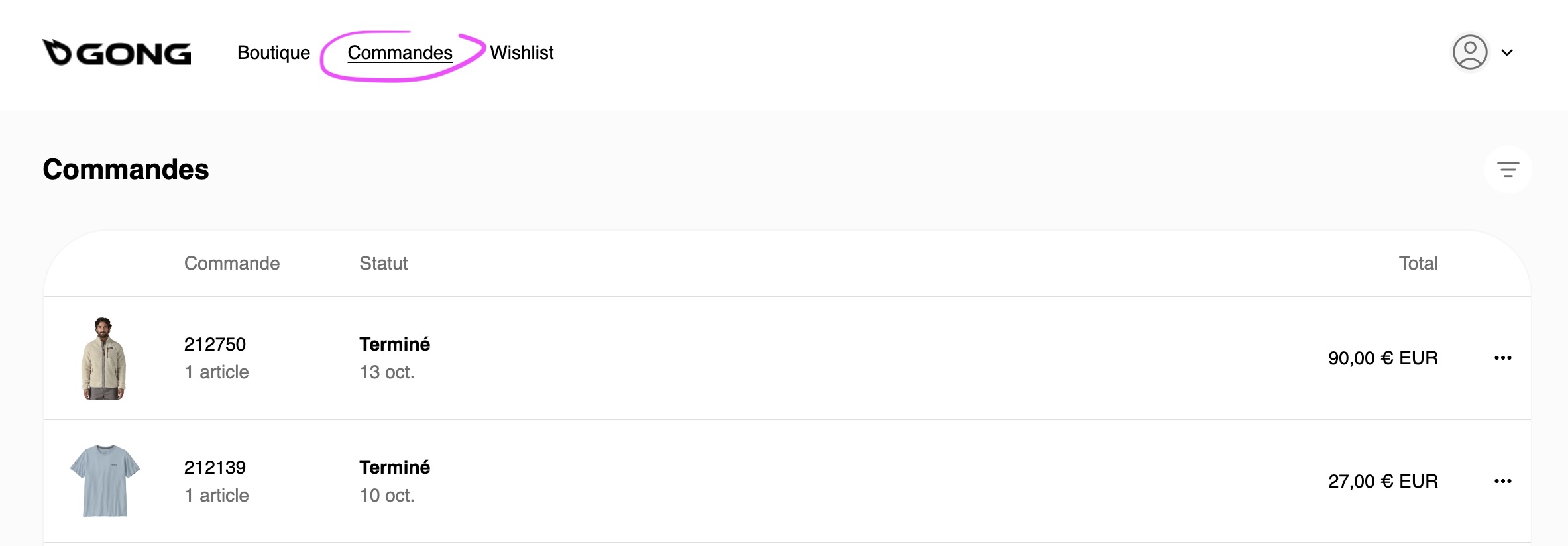Open the orders filter icon
The height and width of the screenshot is (546, 1568).
coord(1508,170)
